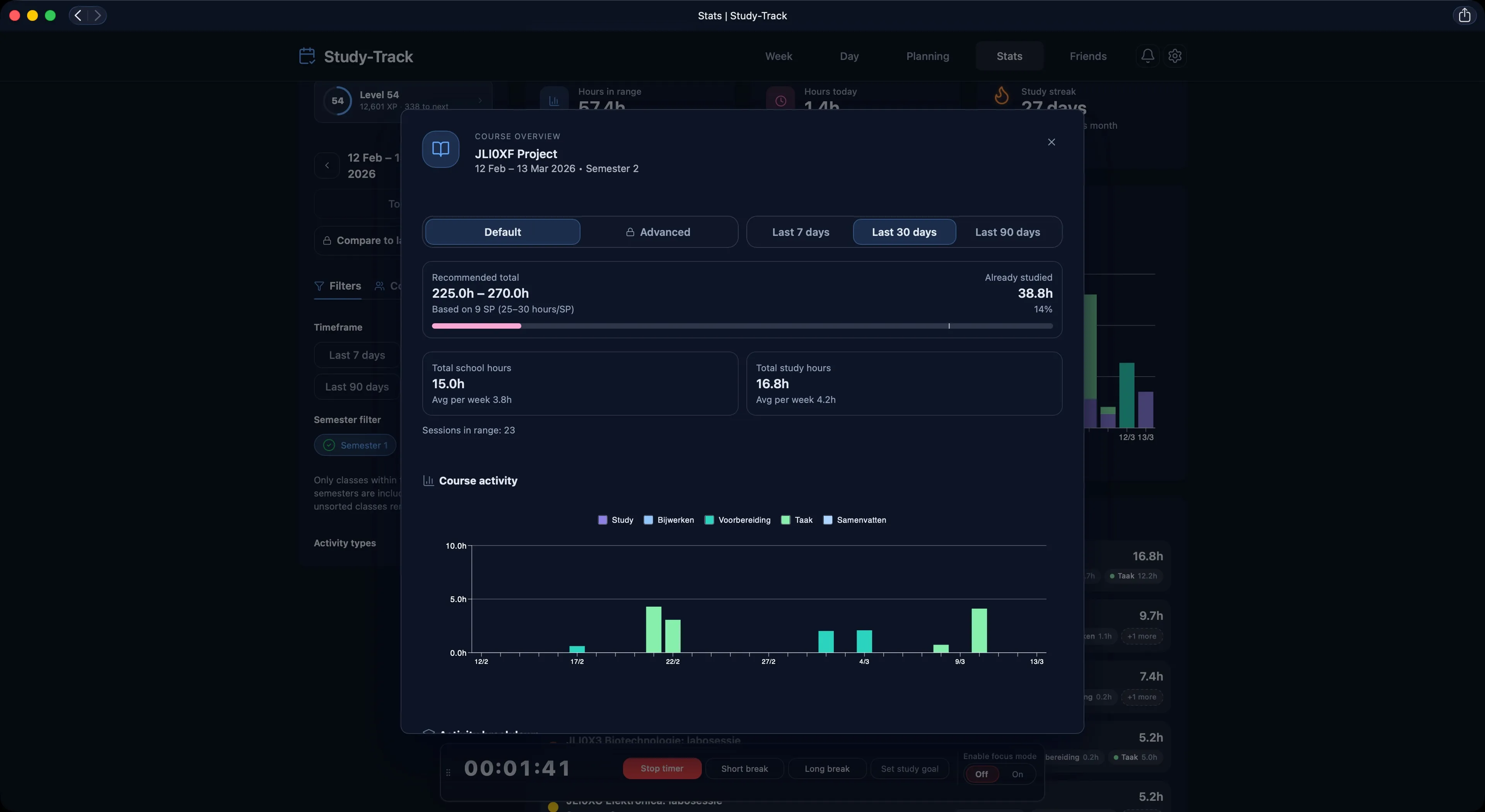This screenshot has height=812, width=1485.
Task: Close the course overview dialog
Action: coord(1051,142)
